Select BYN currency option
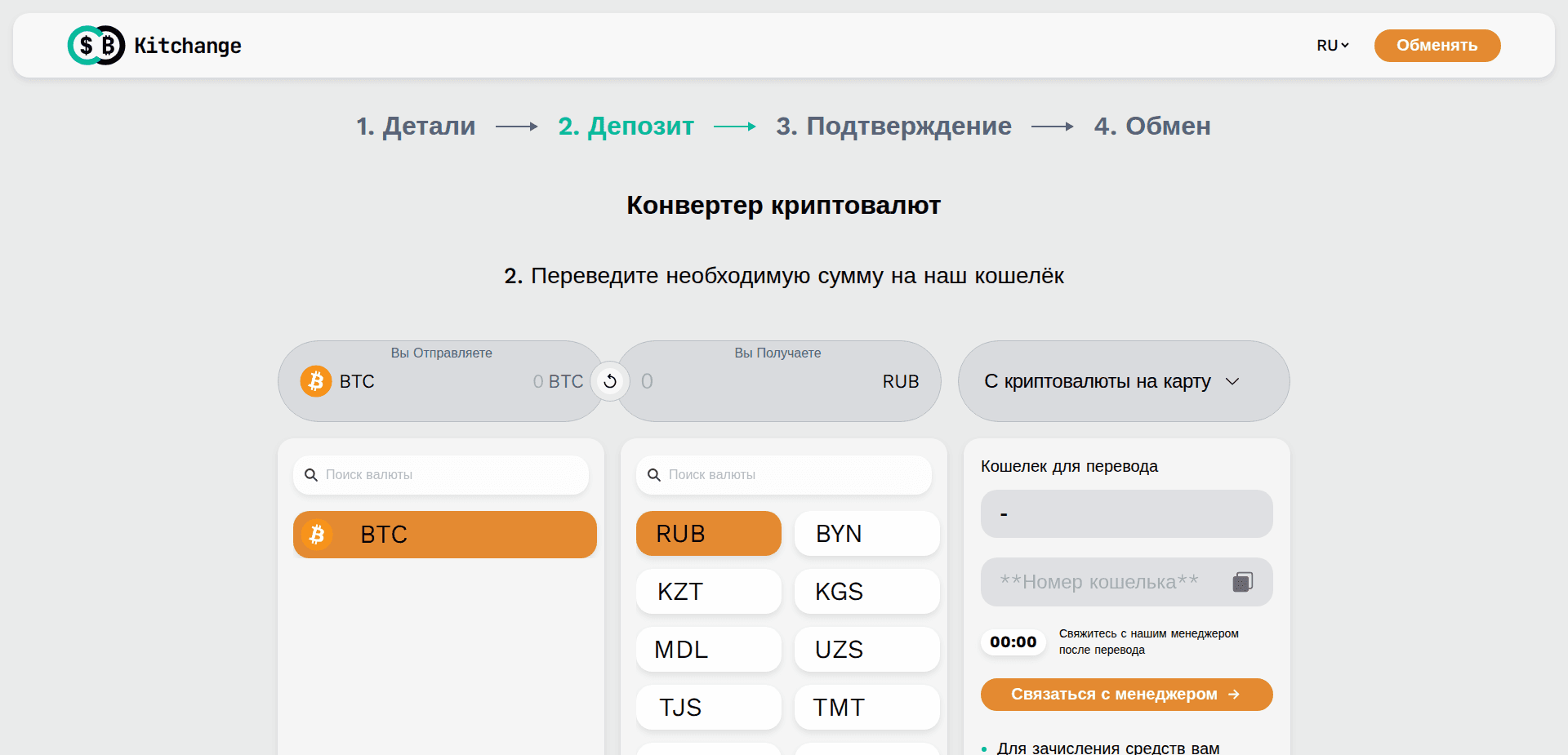 click(x=866, y=533)
